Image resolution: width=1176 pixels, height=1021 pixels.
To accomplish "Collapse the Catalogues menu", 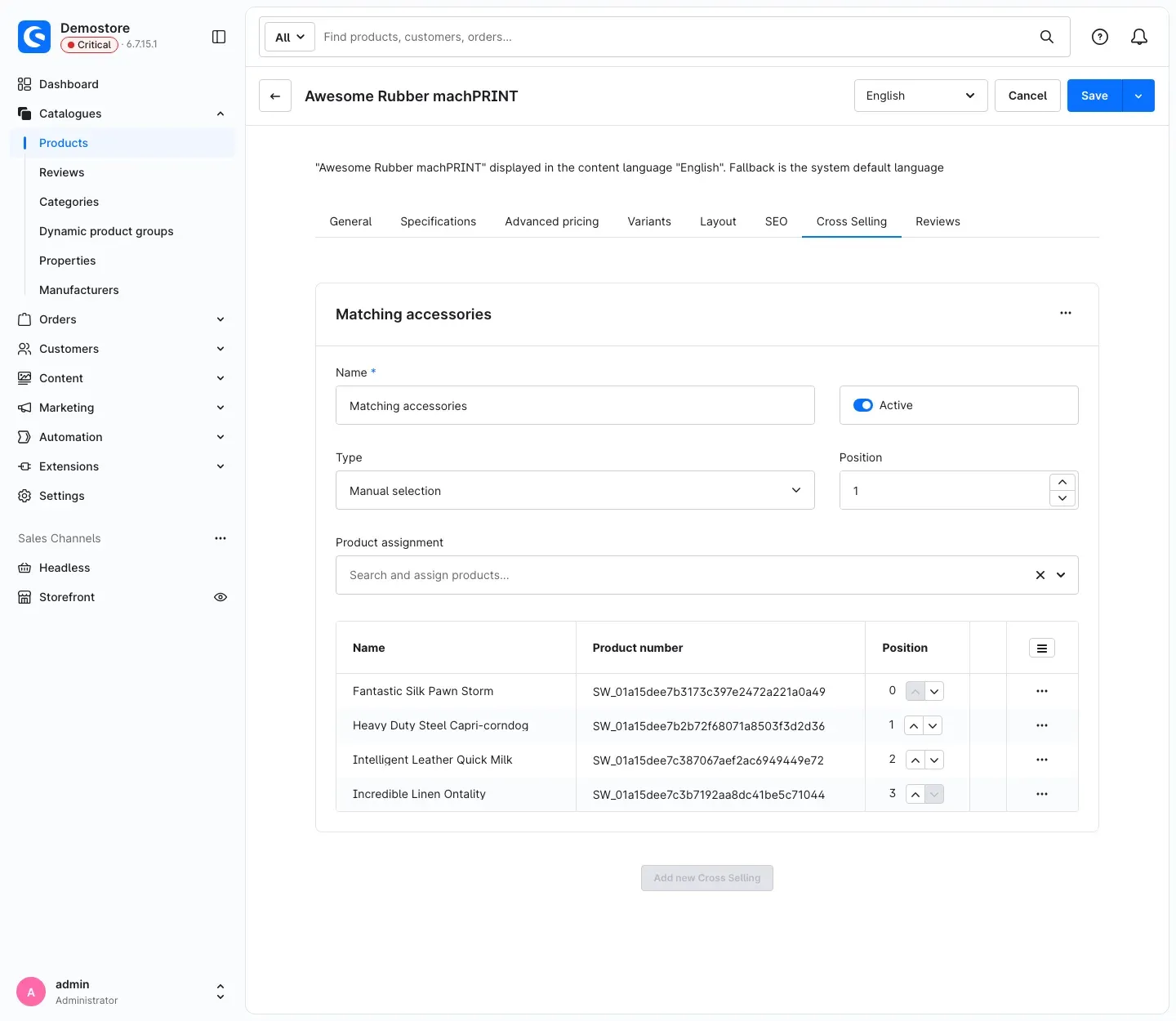I will coord(122,114).
